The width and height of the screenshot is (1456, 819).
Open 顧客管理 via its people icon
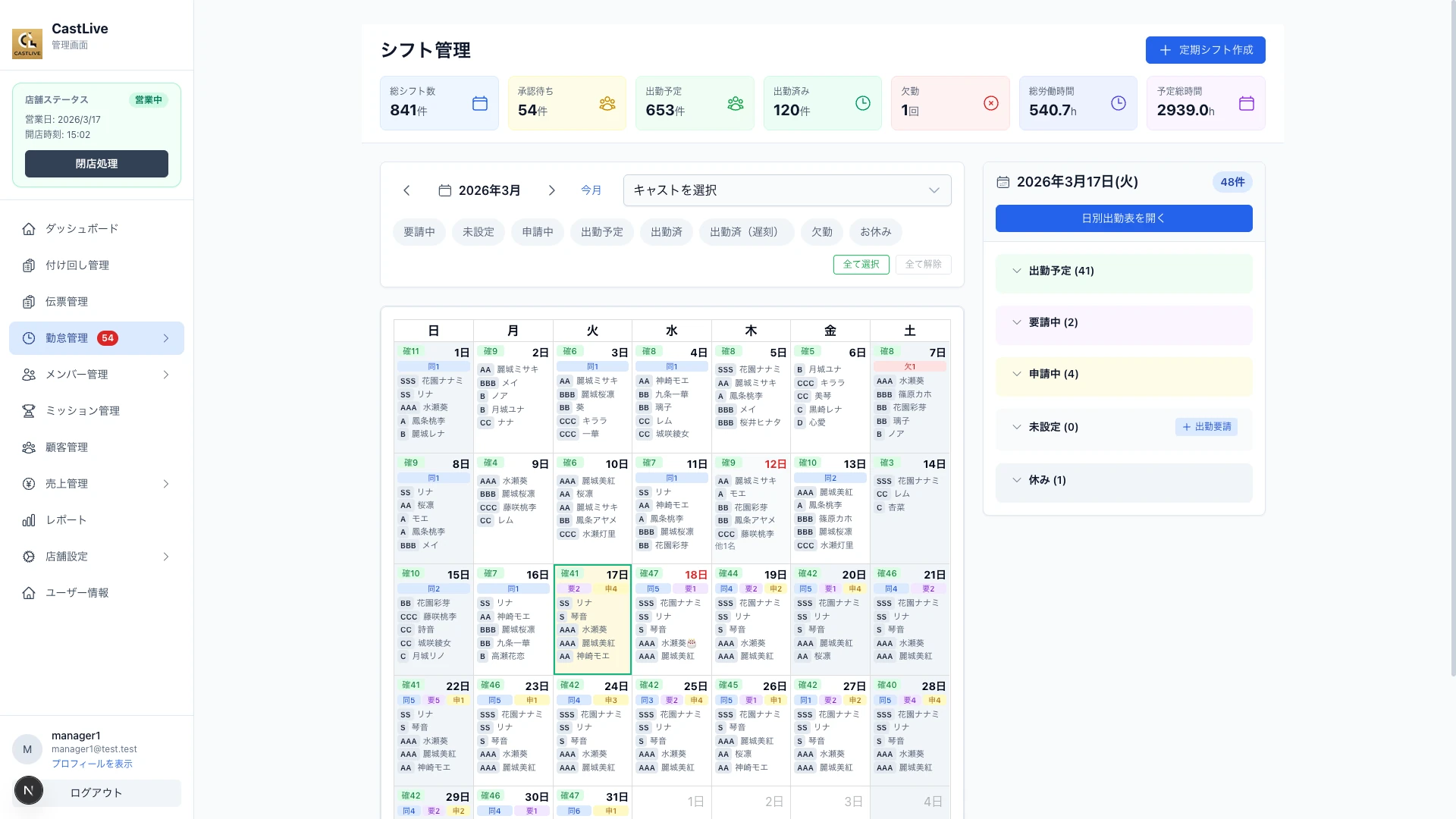29,447
